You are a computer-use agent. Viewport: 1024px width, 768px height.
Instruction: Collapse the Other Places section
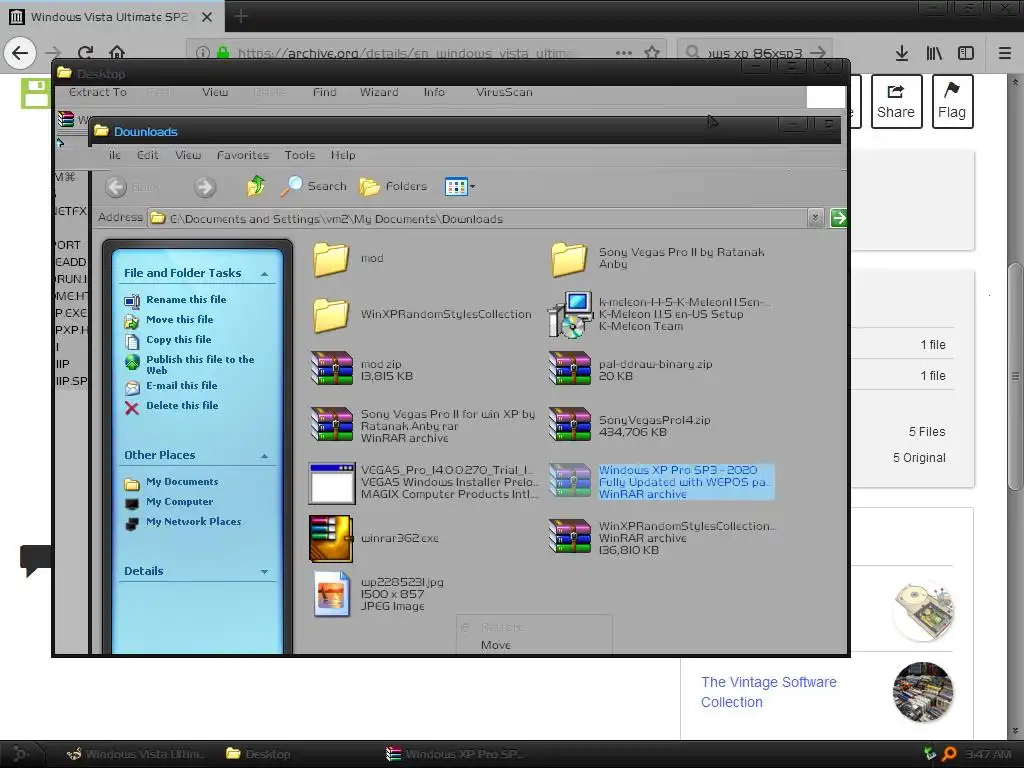264,455
